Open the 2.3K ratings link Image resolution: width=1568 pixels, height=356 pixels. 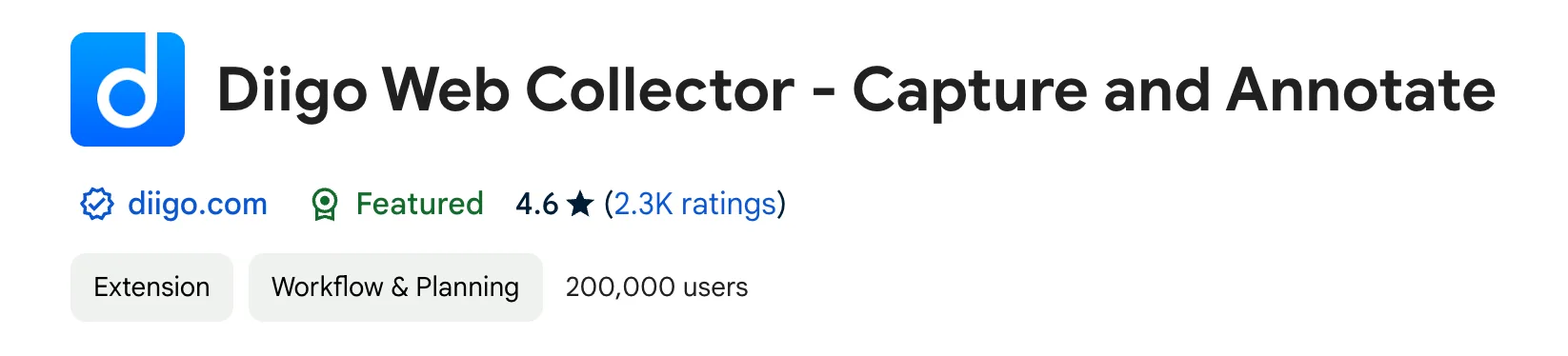695,204
